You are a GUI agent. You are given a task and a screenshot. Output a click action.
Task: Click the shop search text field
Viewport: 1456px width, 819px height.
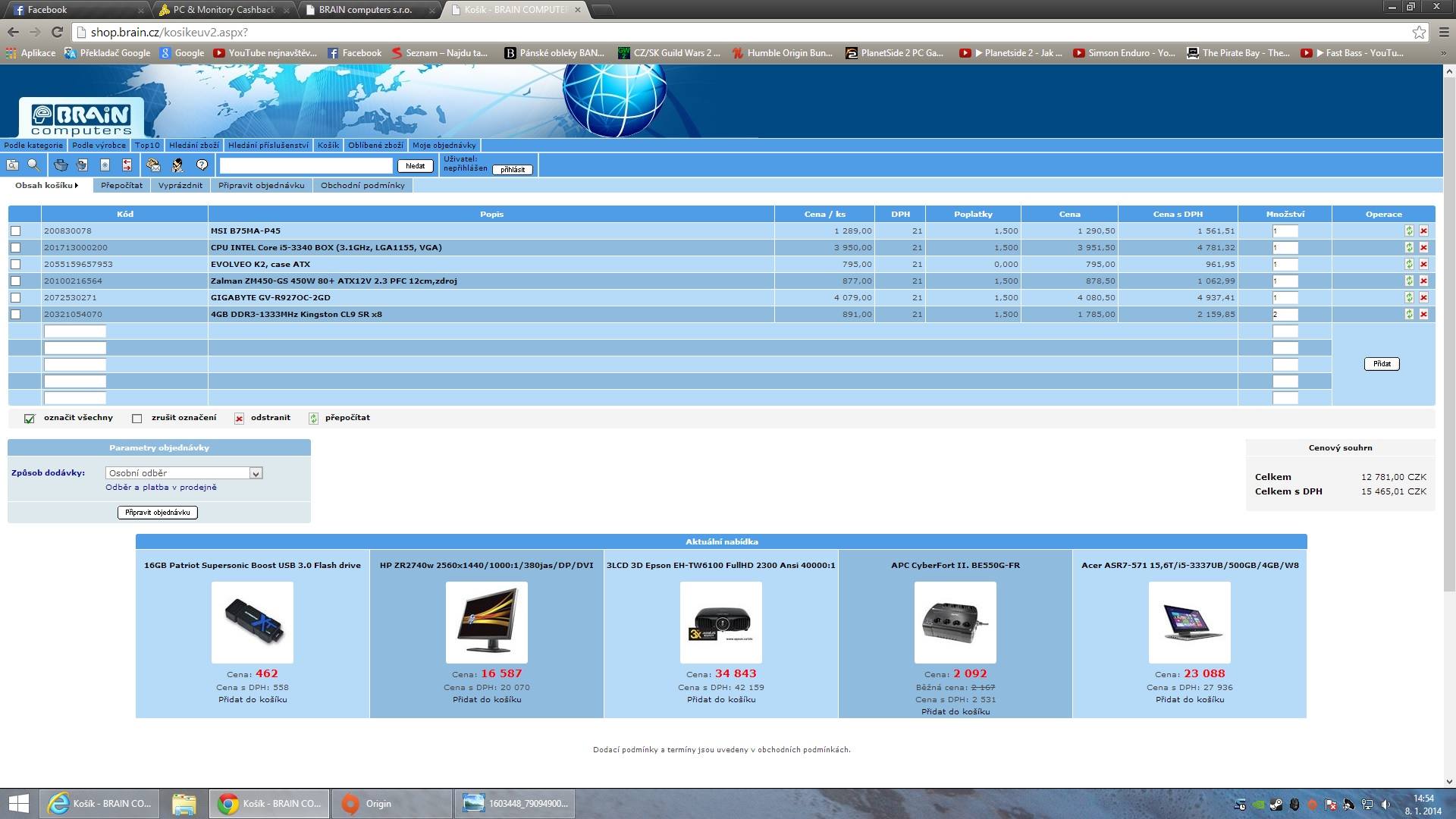coord(306,165)
